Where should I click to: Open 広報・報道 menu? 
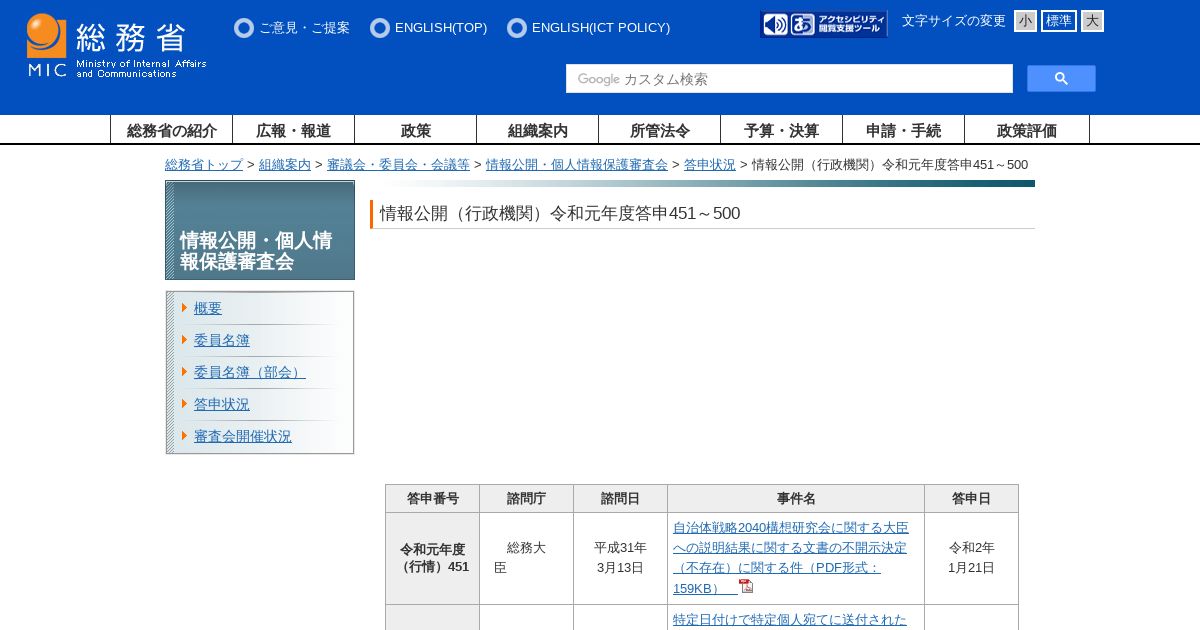pos(294,130)
